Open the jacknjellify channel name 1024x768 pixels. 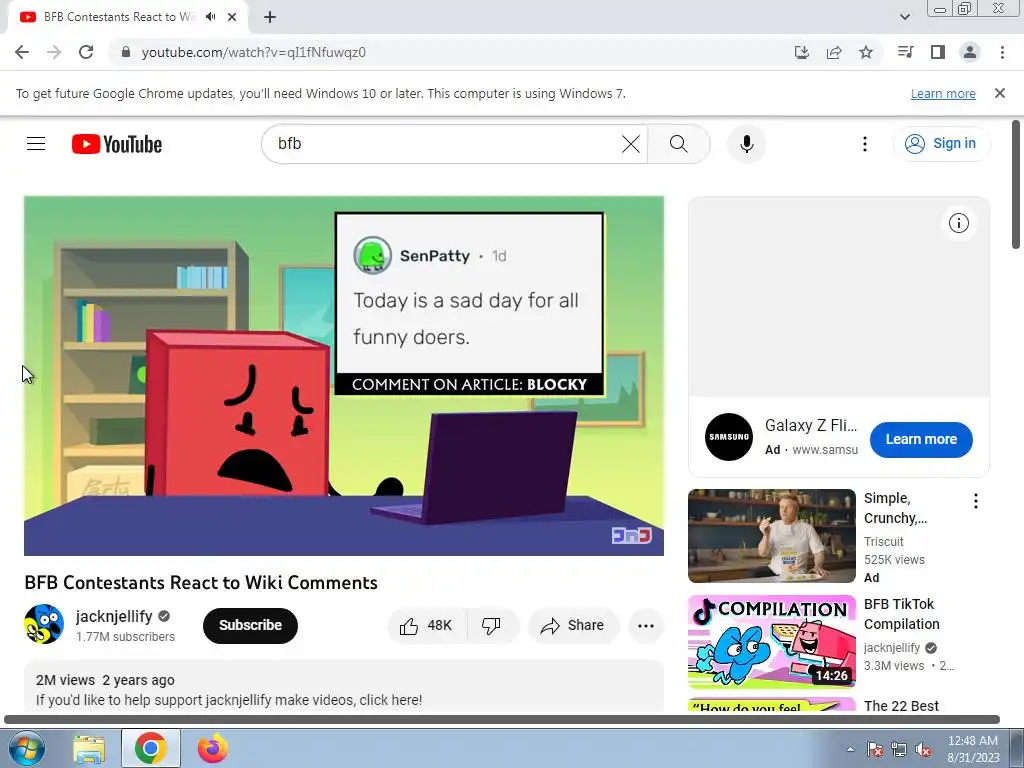[114, 616]
